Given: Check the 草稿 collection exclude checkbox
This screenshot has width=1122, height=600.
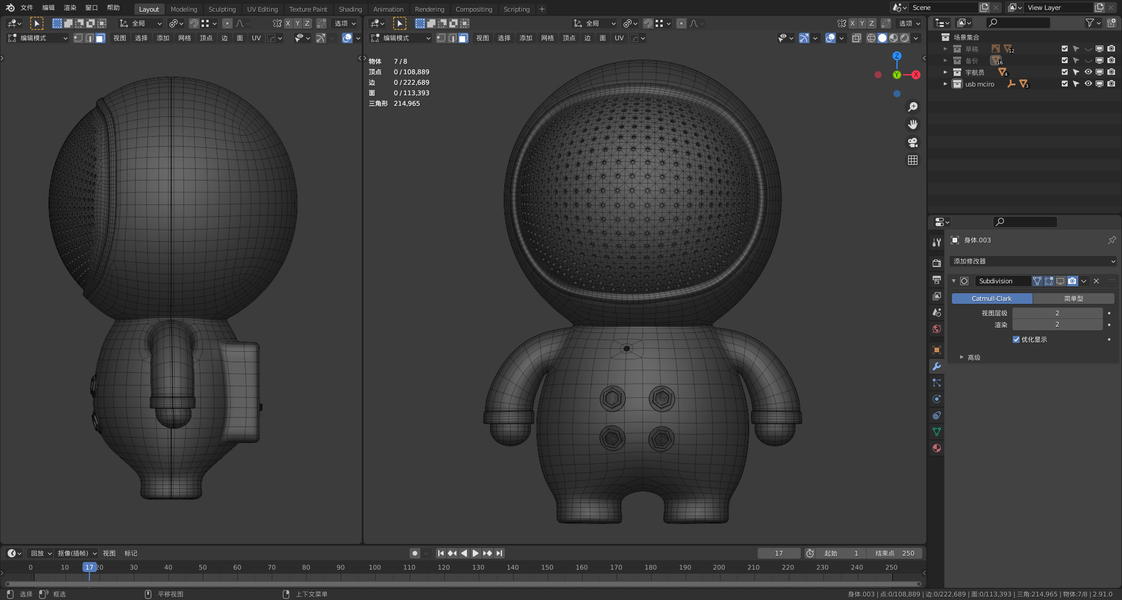Looking at the screenshot, I should click(1065, 49).
